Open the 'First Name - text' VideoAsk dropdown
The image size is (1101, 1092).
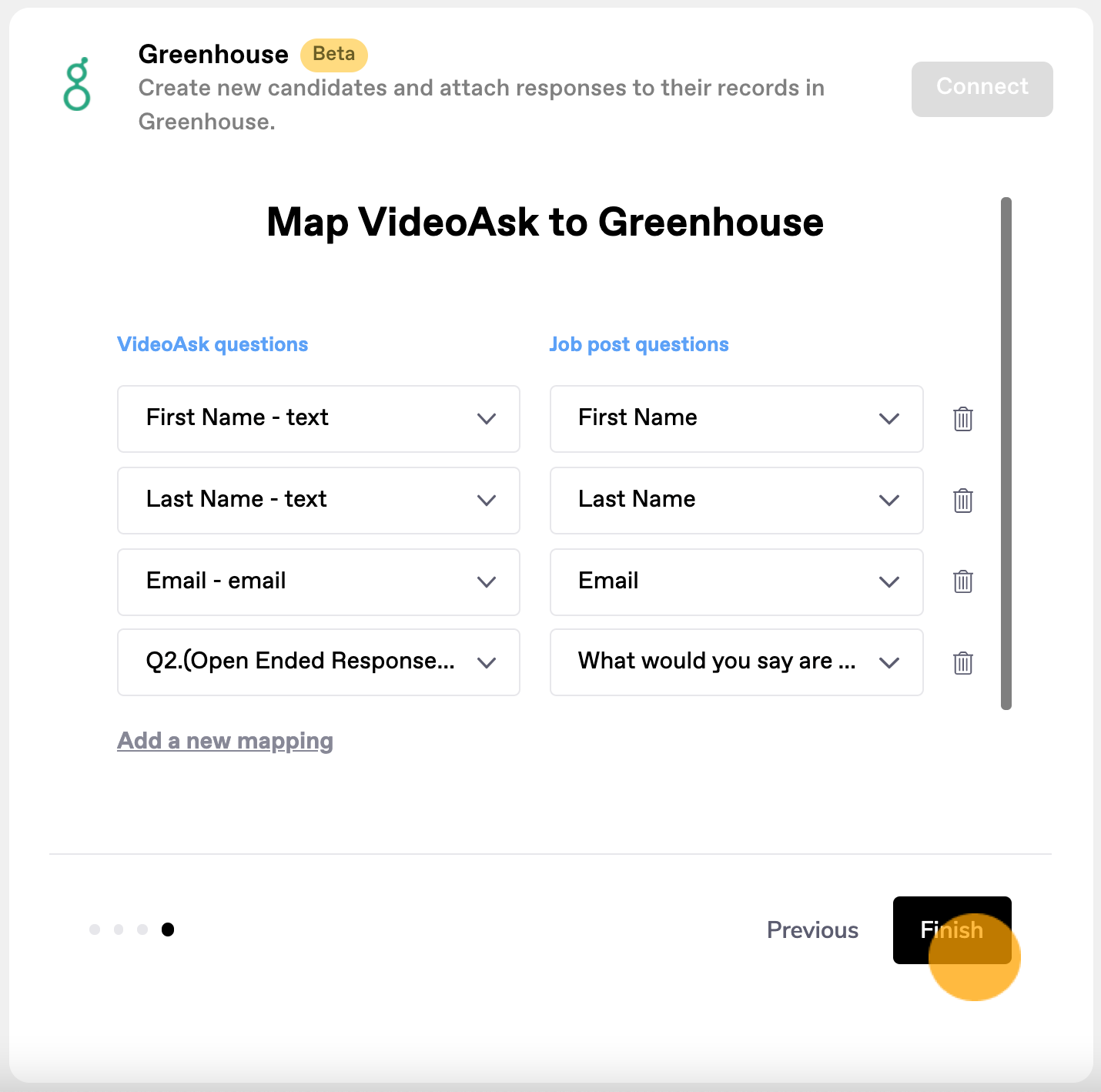(x=319, y=419)
